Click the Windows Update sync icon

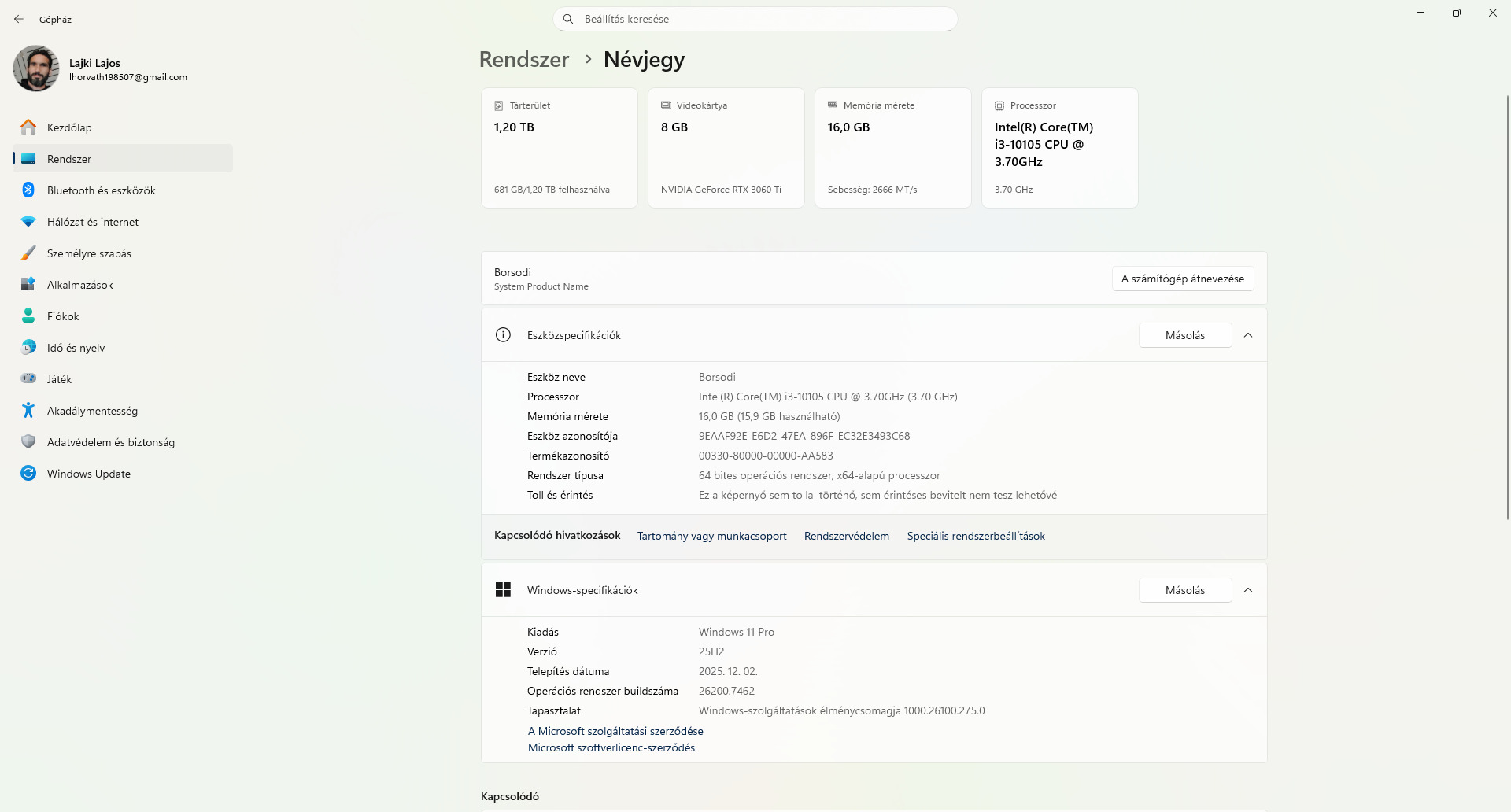coord(28,474)
